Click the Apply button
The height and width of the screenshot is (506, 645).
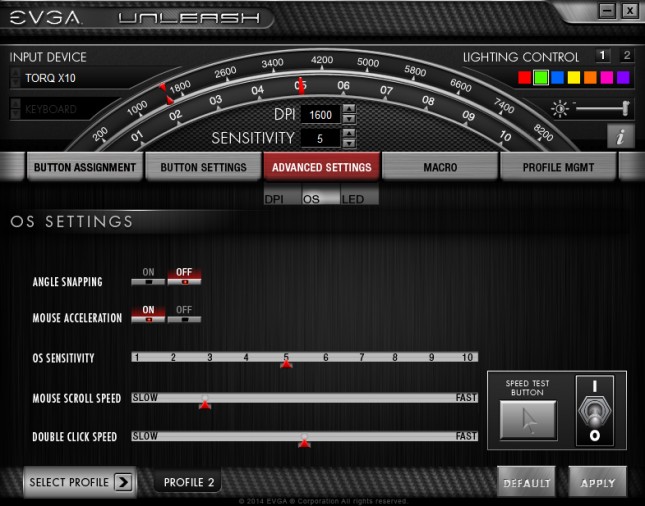tap(598, 482)
